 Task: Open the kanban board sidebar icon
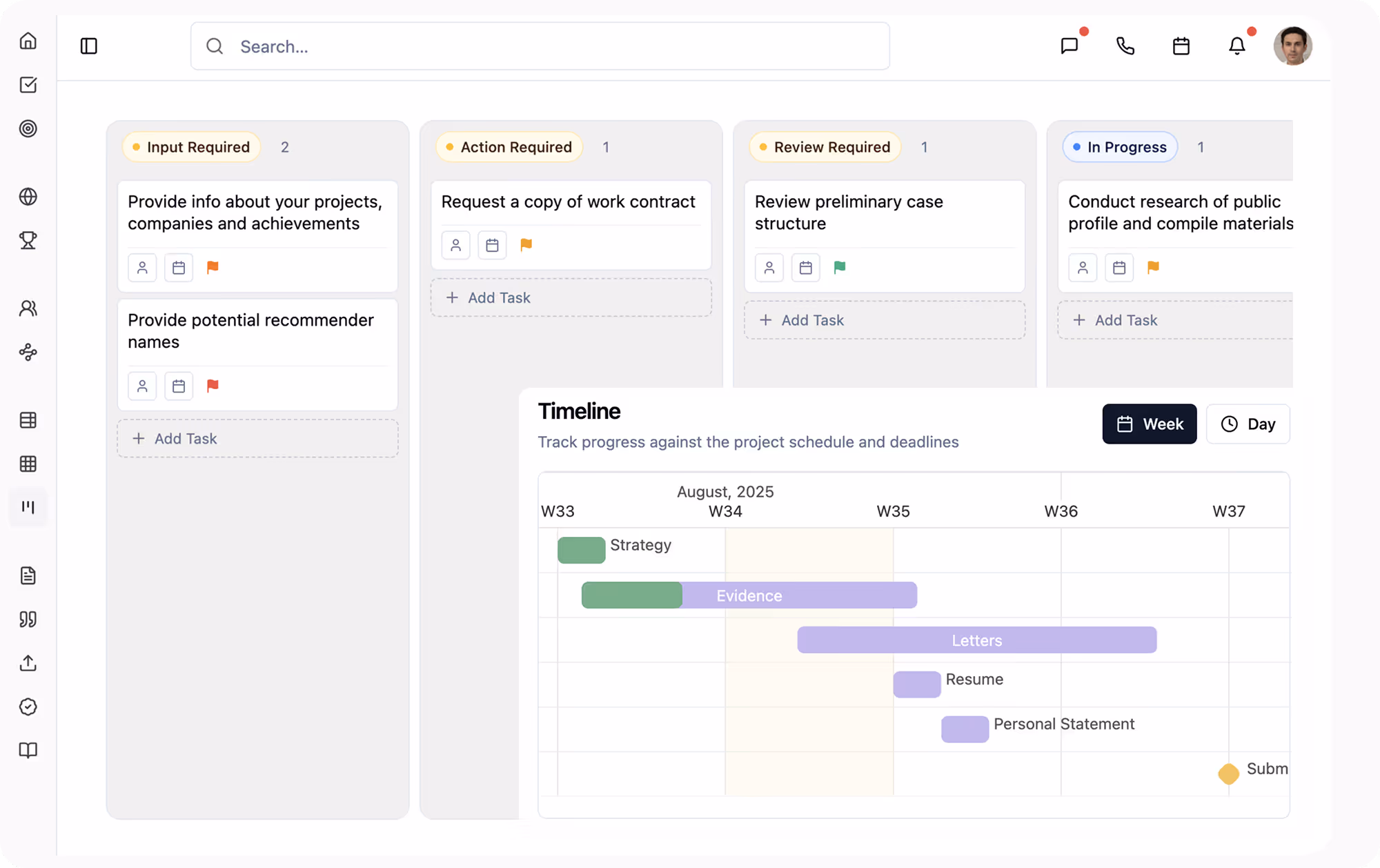(x=28, y=507)
